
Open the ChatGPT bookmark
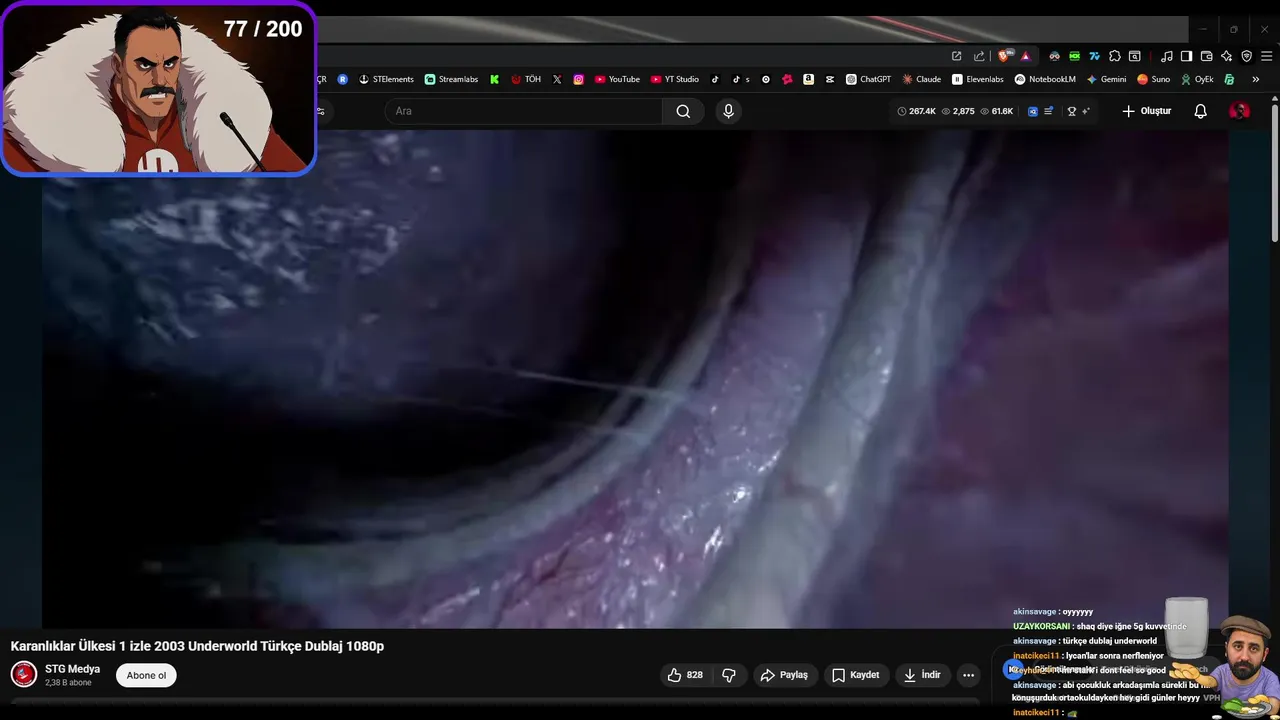[868, 79]
